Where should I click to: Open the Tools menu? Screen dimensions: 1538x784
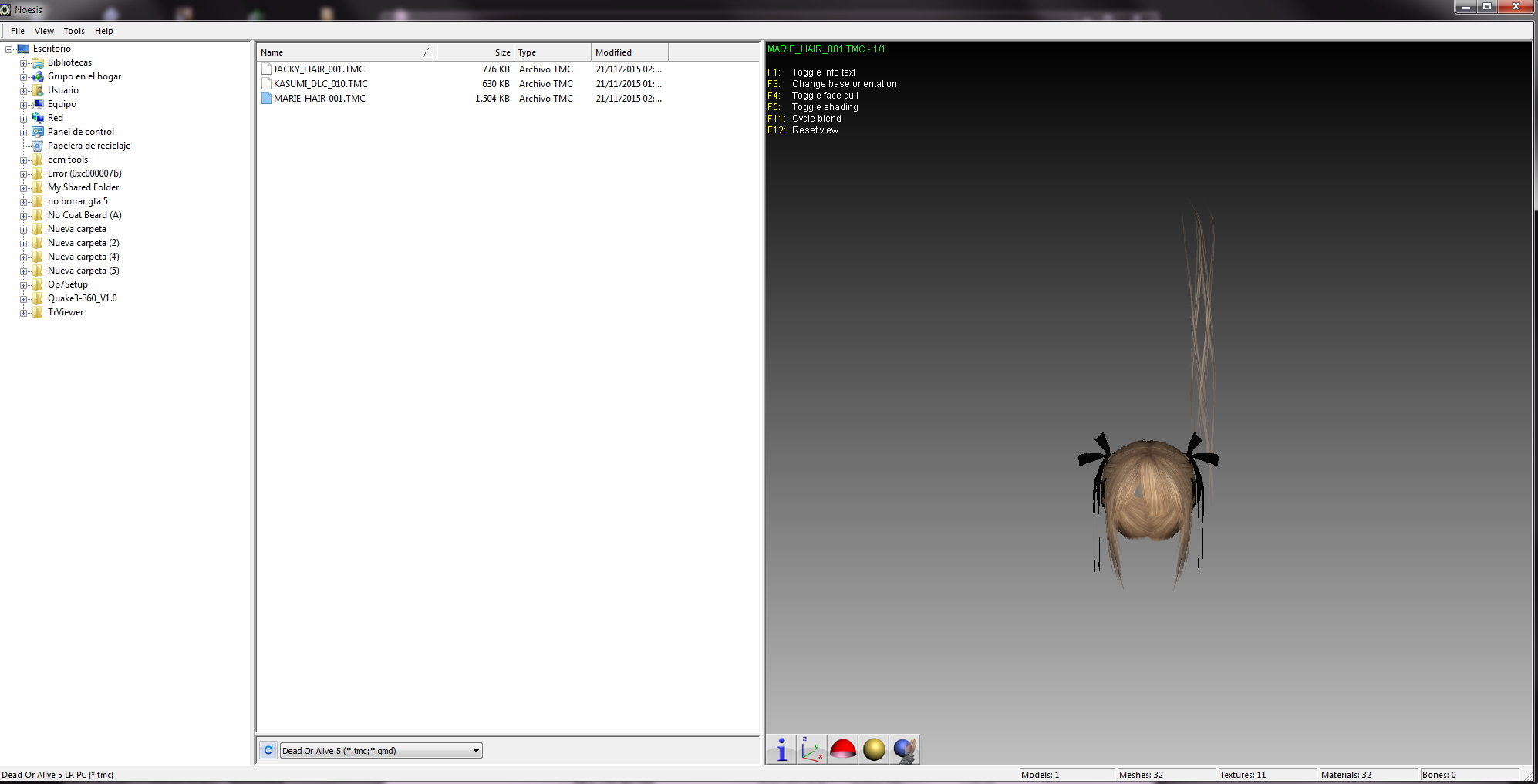[x=74, y=31]
